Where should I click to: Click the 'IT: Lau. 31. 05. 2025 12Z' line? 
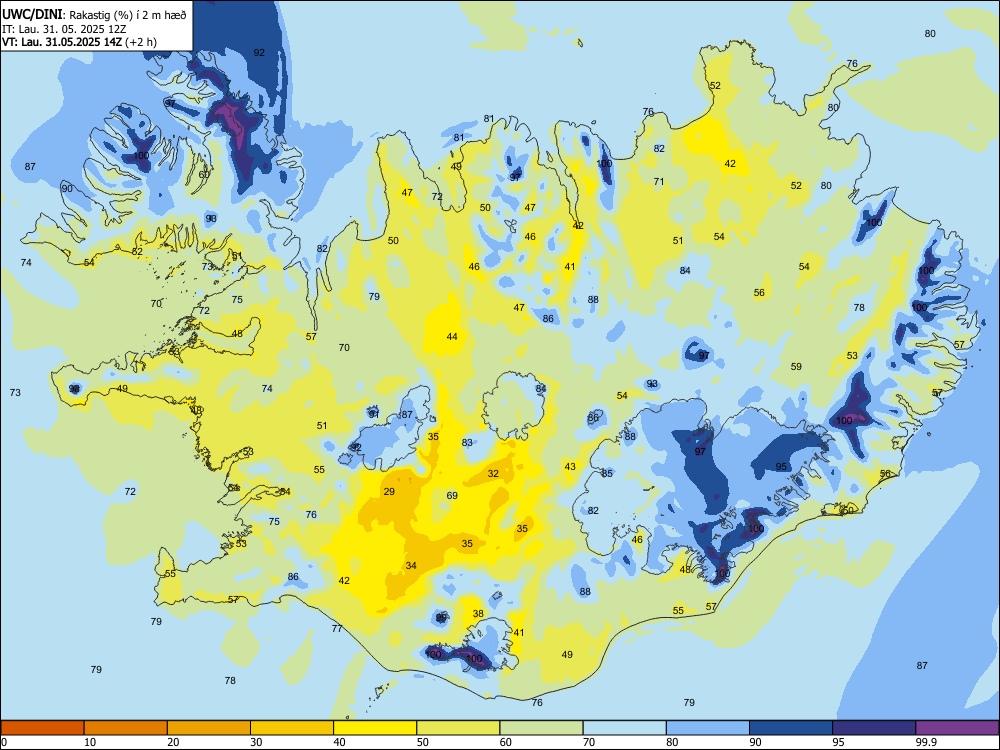point(64,29)
